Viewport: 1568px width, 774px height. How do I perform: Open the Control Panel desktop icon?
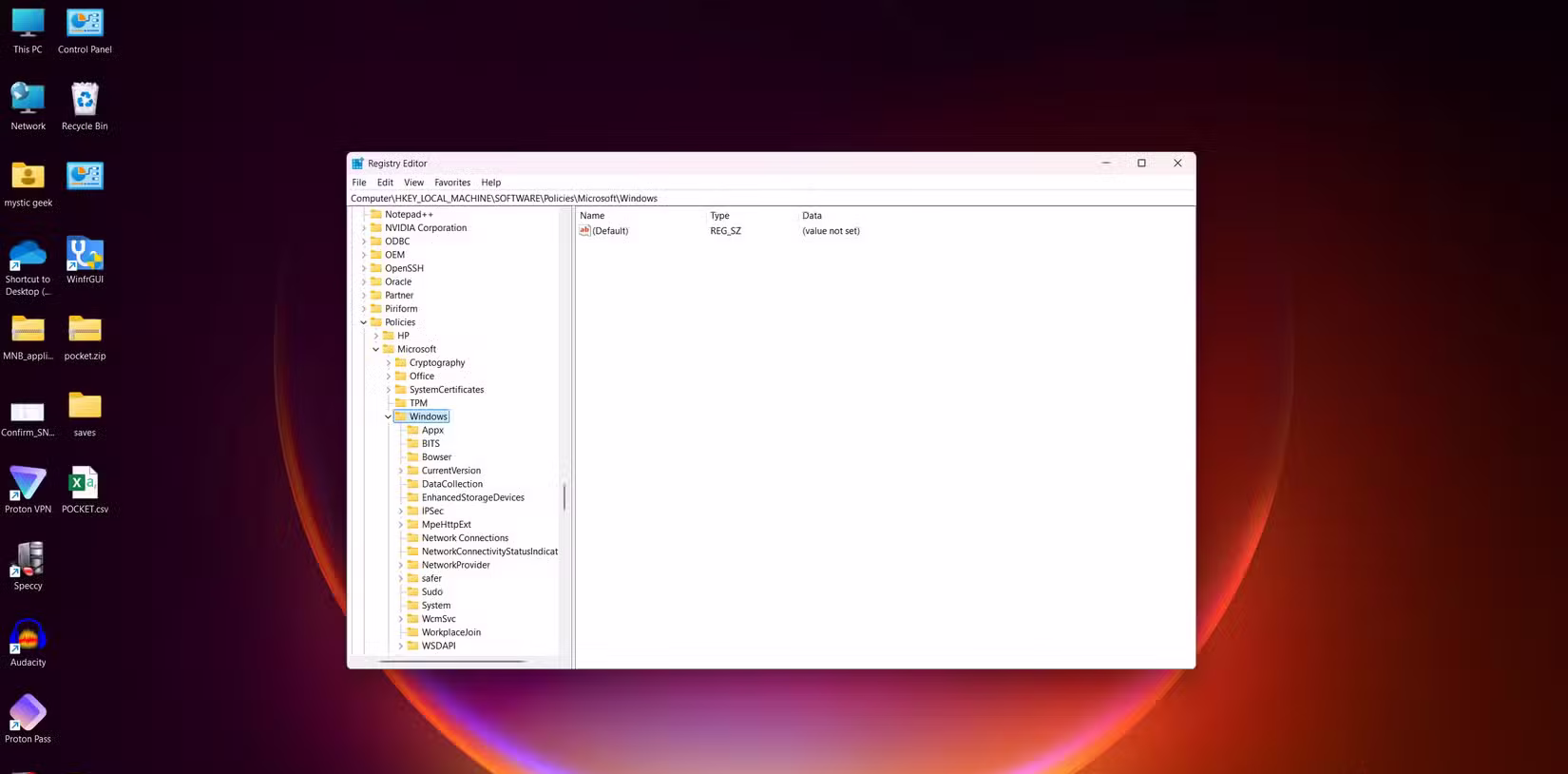click(85, 30)
